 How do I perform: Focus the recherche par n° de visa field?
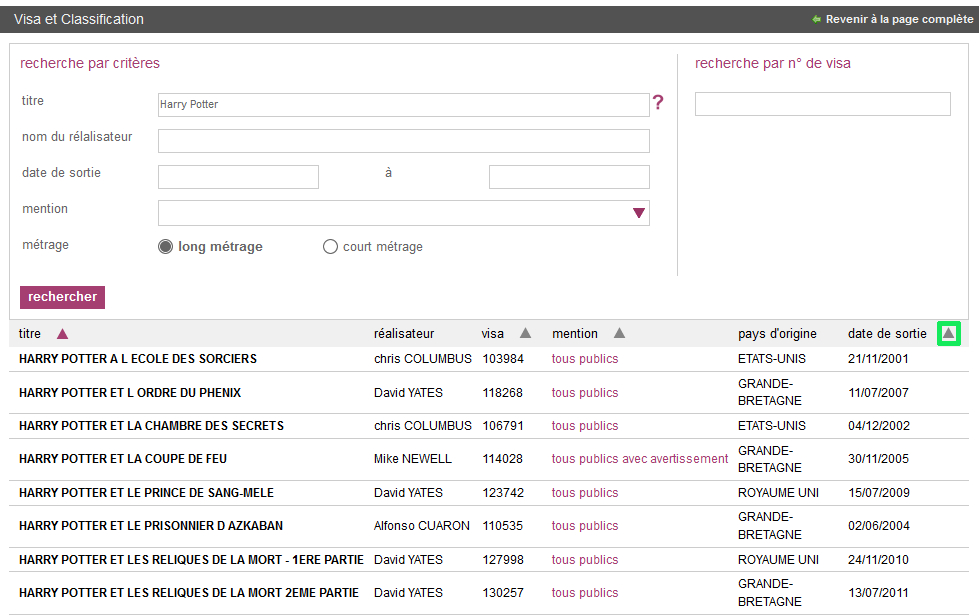coord(822,104)
